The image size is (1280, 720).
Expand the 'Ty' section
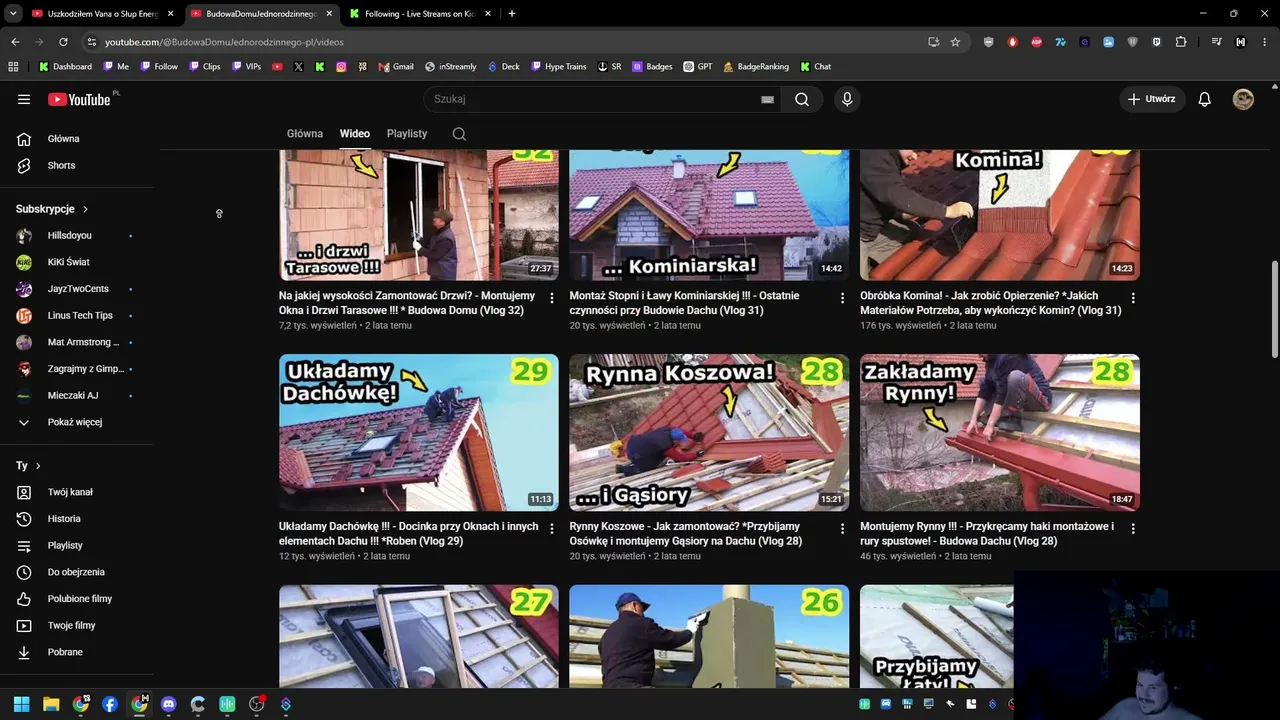click(x=28, y=466)
